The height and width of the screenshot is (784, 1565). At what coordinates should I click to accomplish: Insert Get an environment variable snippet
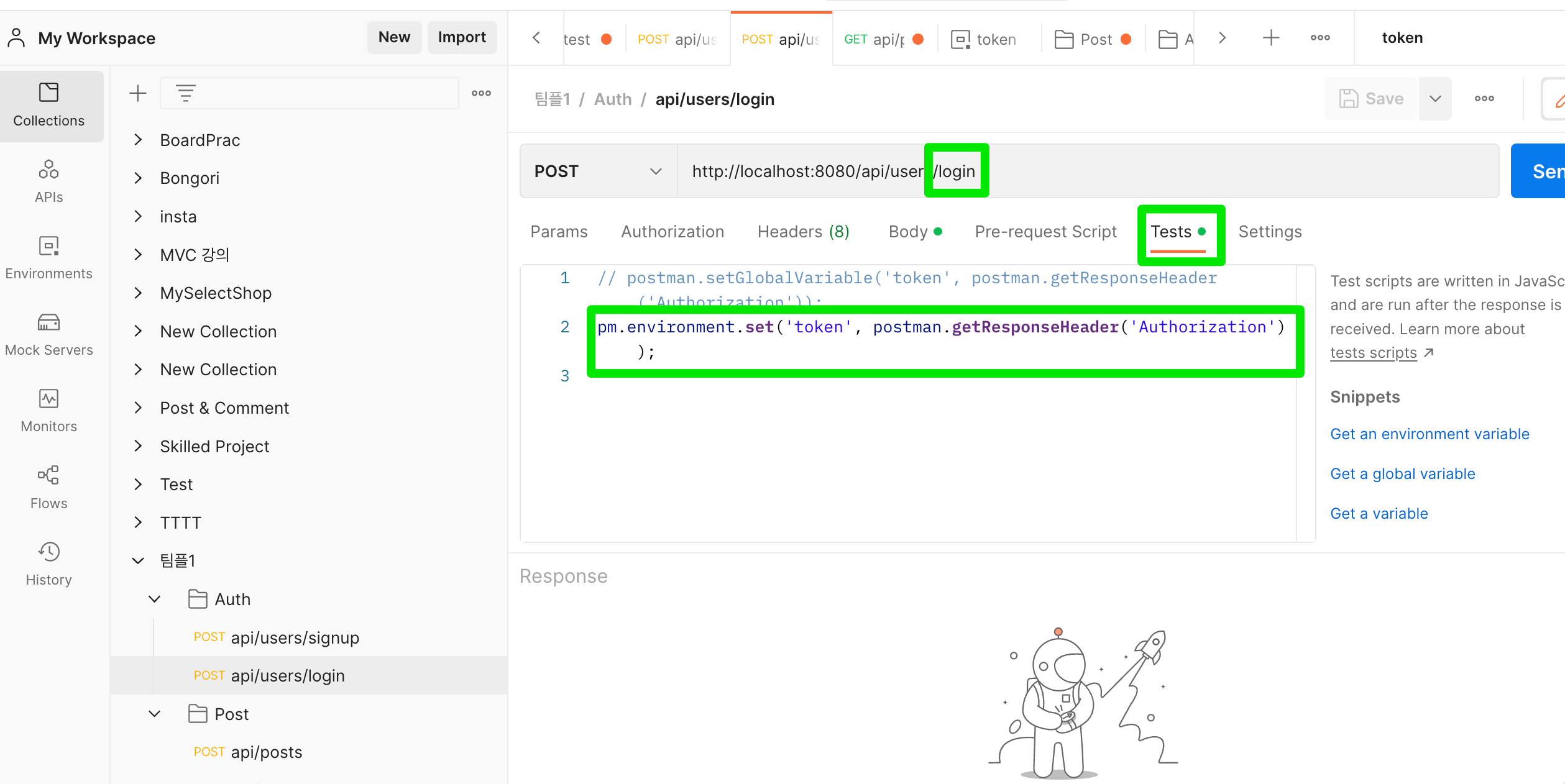[1429, 434]
